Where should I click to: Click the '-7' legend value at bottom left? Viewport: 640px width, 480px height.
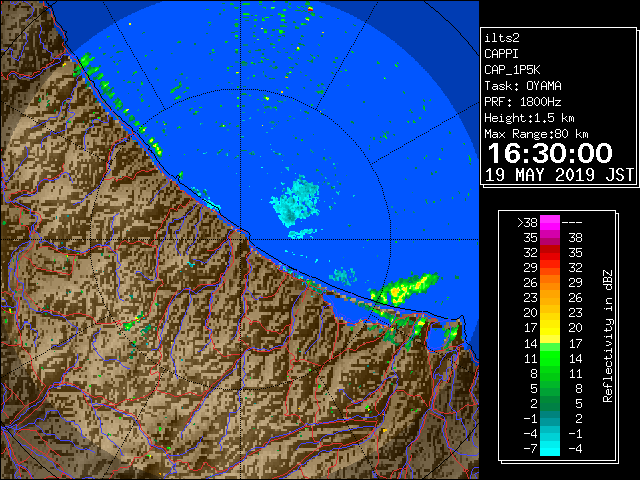tap(530, 449)
